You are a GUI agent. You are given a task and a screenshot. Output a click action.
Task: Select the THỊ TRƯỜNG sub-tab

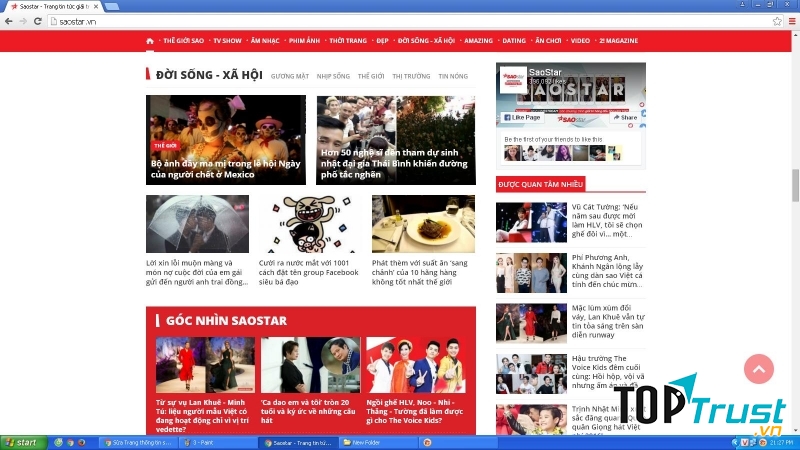(411, 76)
